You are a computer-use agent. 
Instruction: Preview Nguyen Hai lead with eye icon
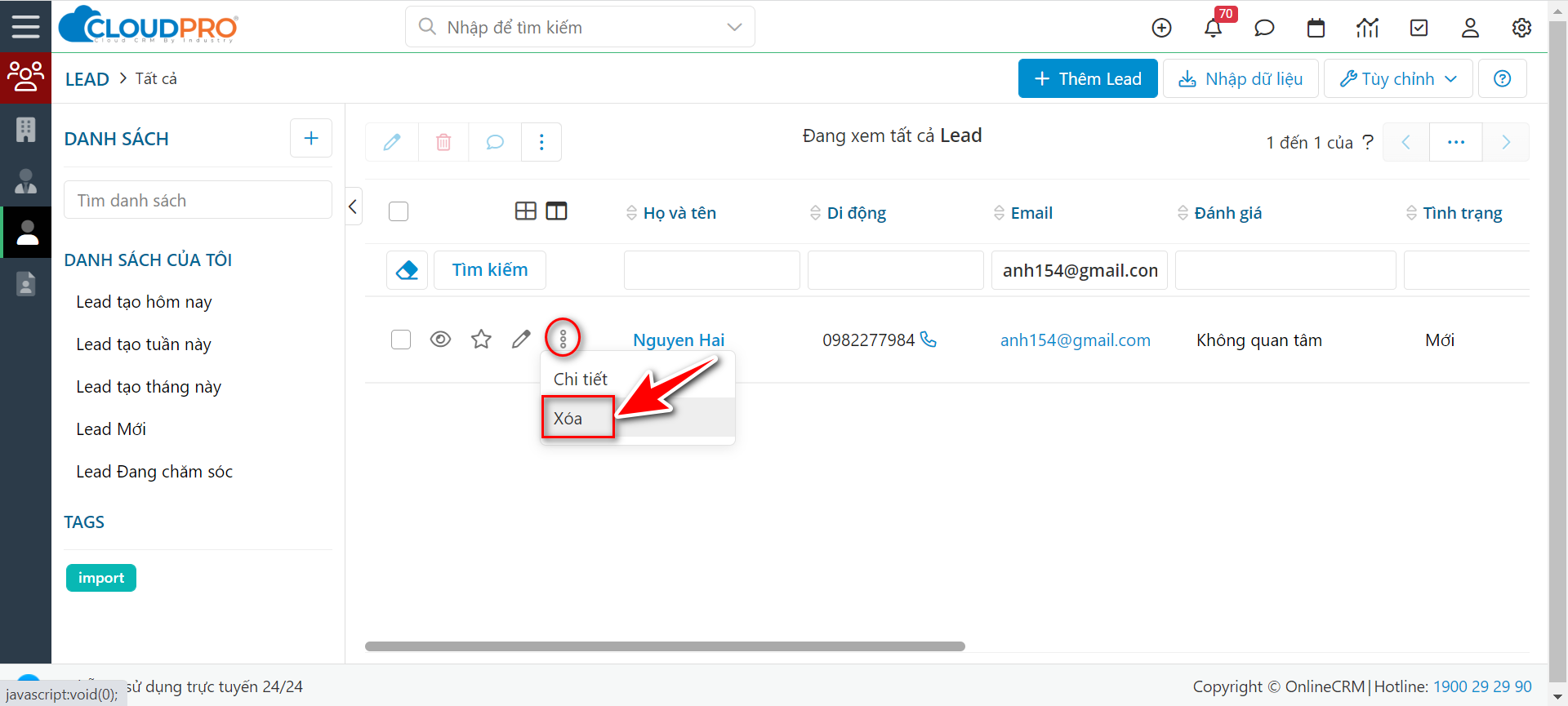(440, 340)
